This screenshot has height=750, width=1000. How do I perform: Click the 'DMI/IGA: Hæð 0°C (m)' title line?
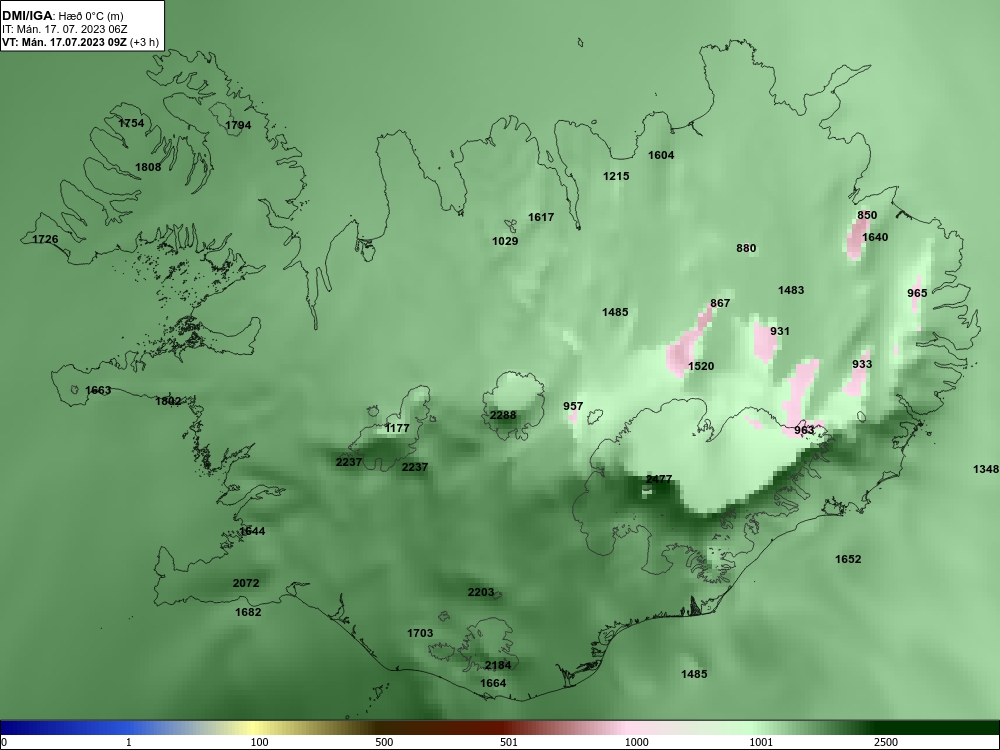click(x=62, y=16)
